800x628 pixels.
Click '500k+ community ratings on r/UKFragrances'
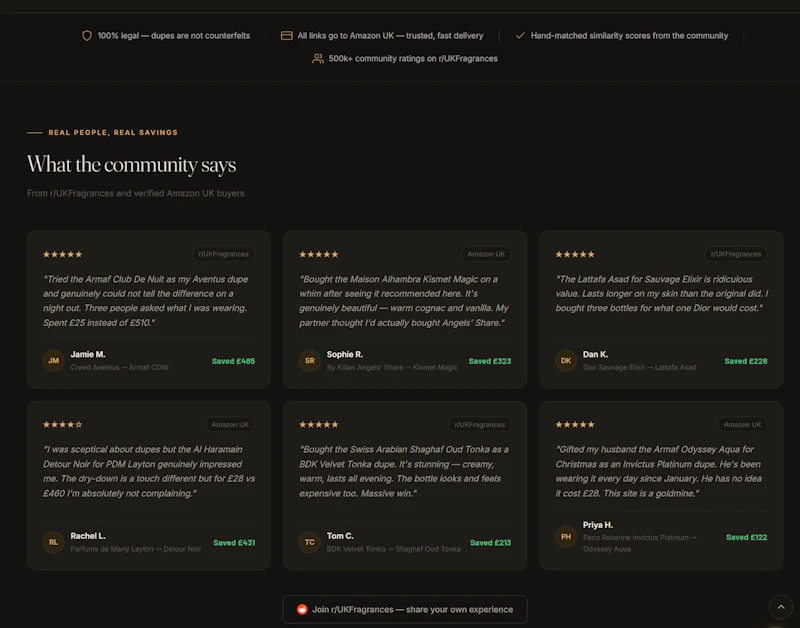413,59
